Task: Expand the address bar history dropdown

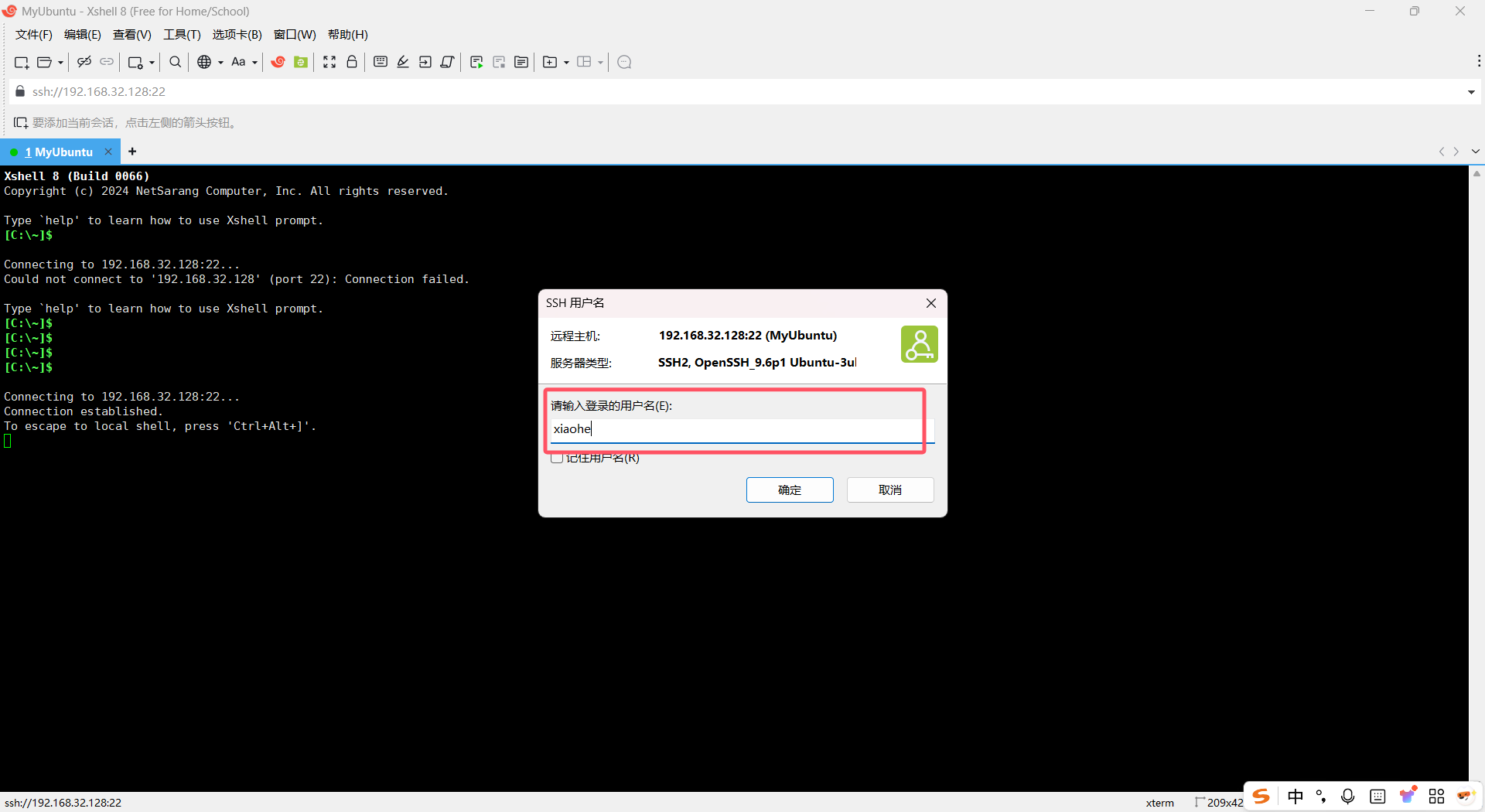Action: (x=1471, y=92)
